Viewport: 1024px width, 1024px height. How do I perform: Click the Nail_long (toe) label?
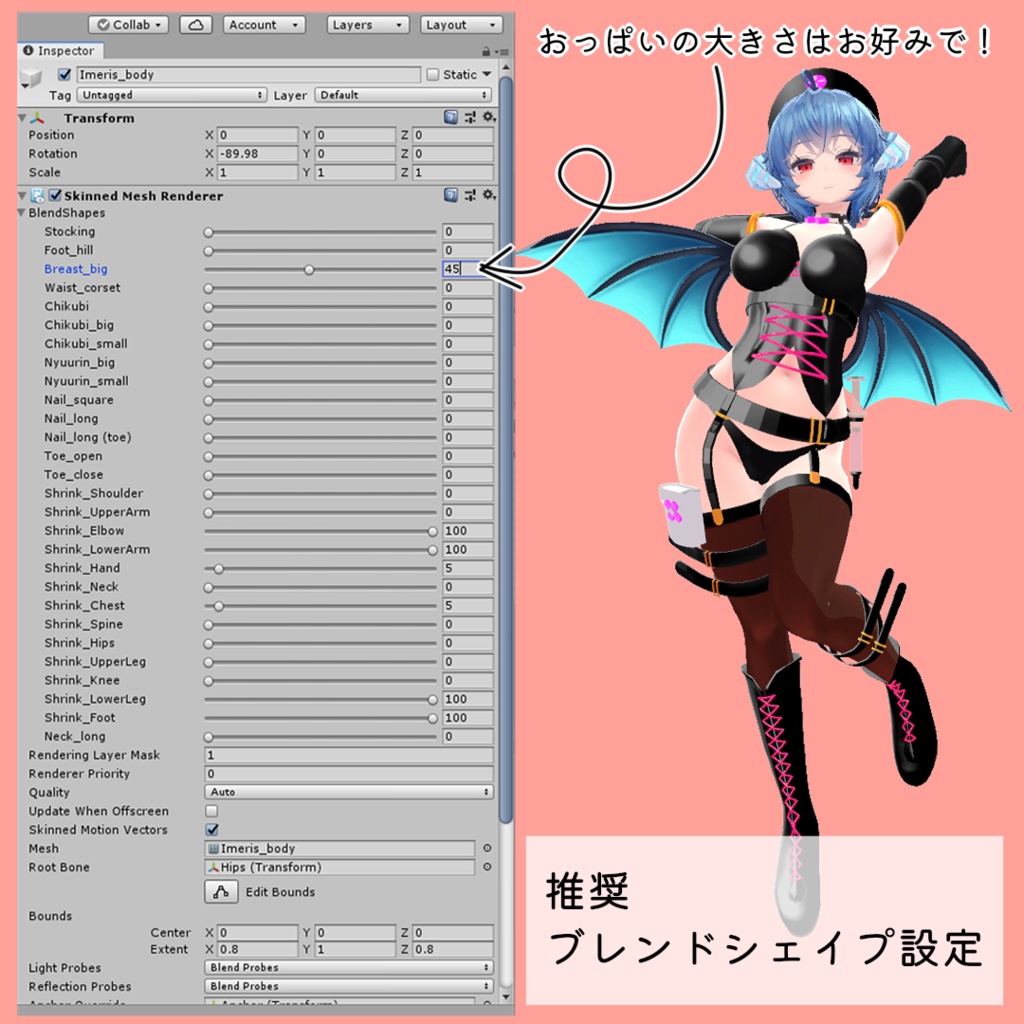click(88, 437)
